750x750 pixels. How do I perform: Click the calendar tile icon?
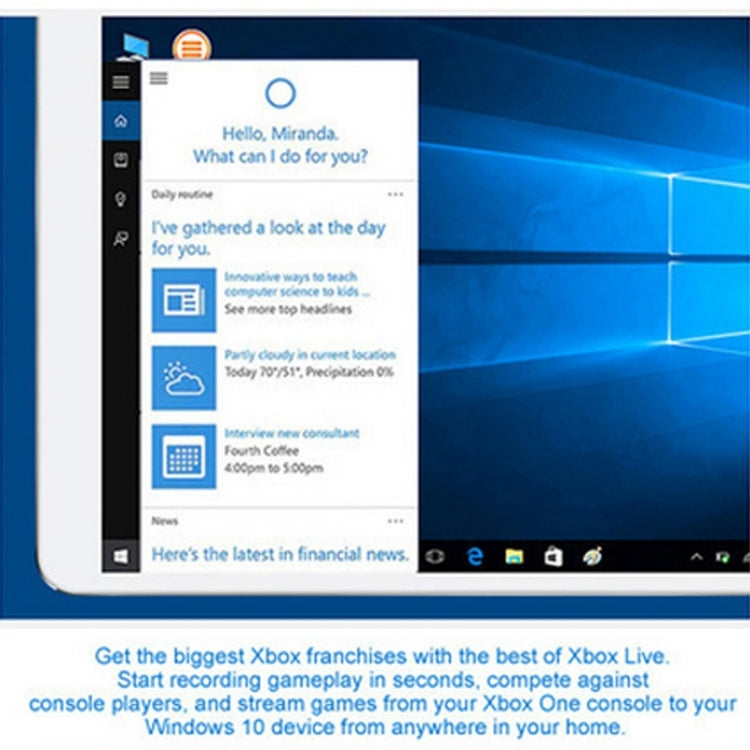click(x=184, y=456)
